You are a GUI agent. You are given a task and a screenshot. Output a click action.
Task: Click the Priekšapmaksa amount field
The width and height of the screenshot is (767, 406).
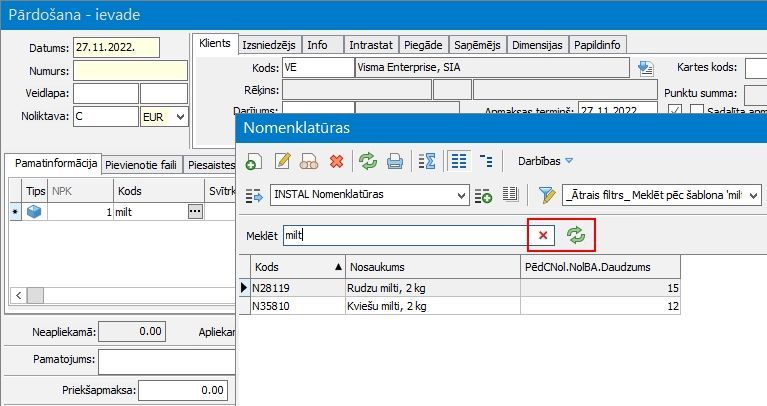[183, 390]
